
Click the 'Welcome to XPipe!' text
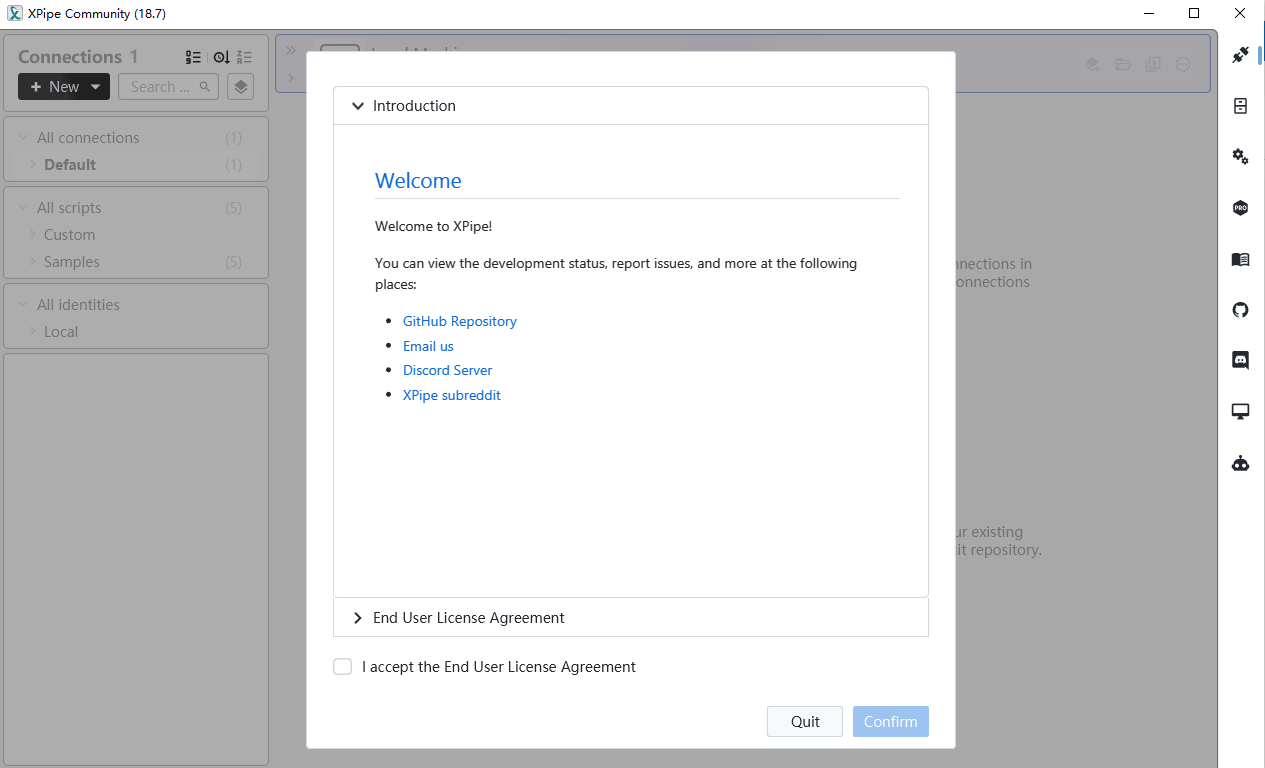point(434,226)
